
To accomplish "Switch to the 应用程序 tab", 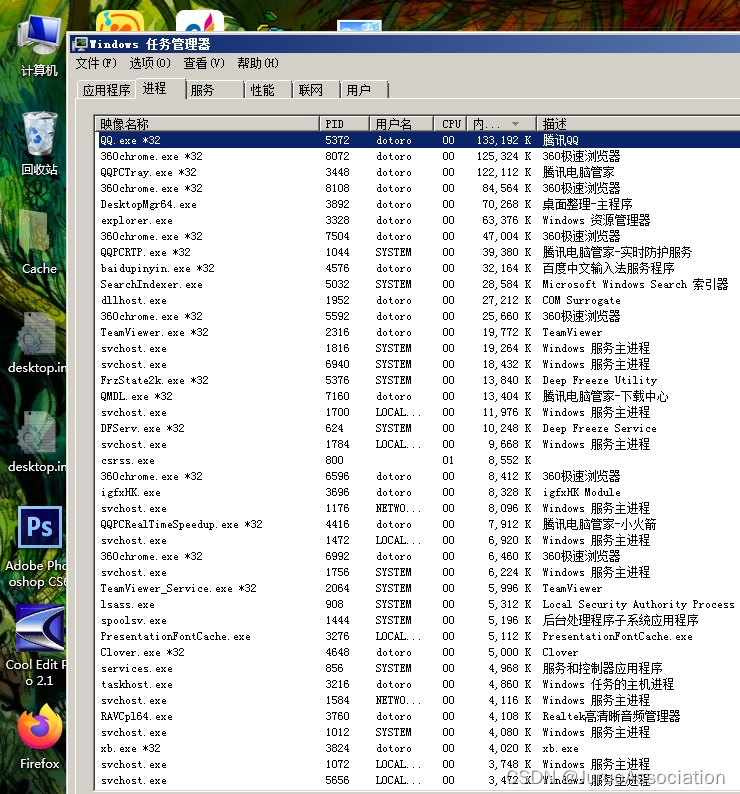I will click(x=106, y=90).
